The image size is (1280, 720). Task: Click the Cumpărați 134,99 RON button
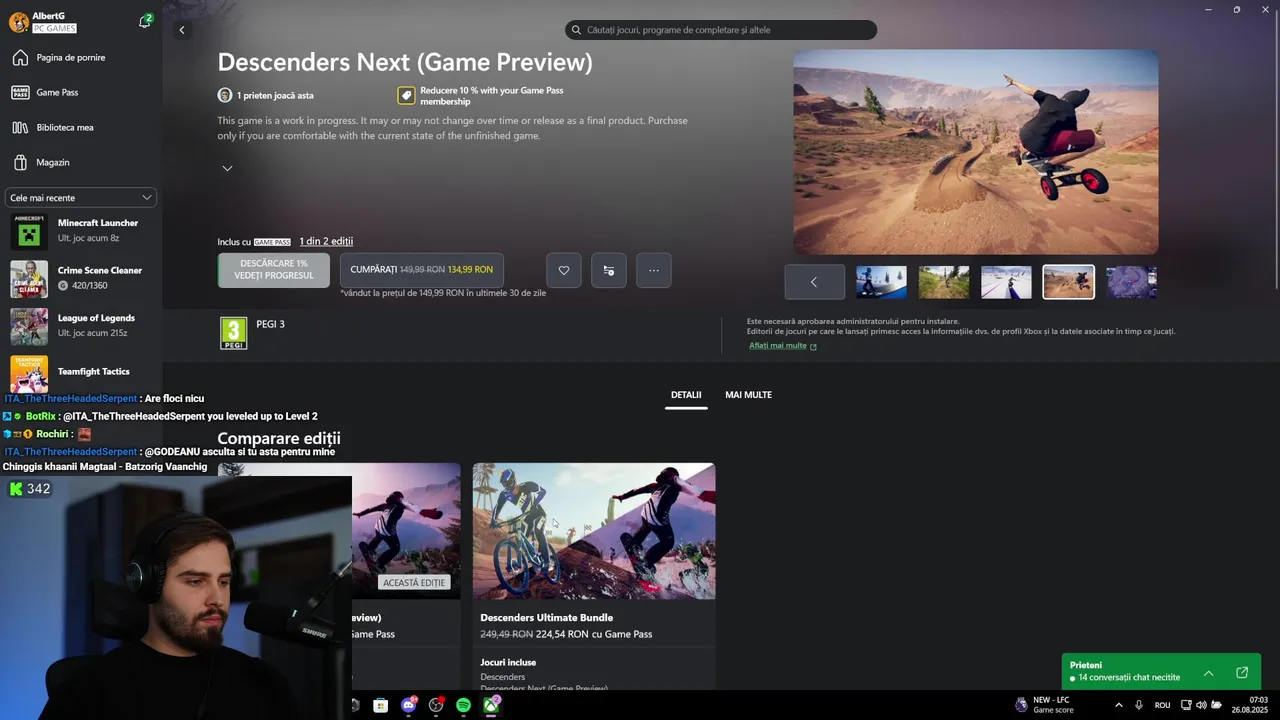tap(422, 270)
